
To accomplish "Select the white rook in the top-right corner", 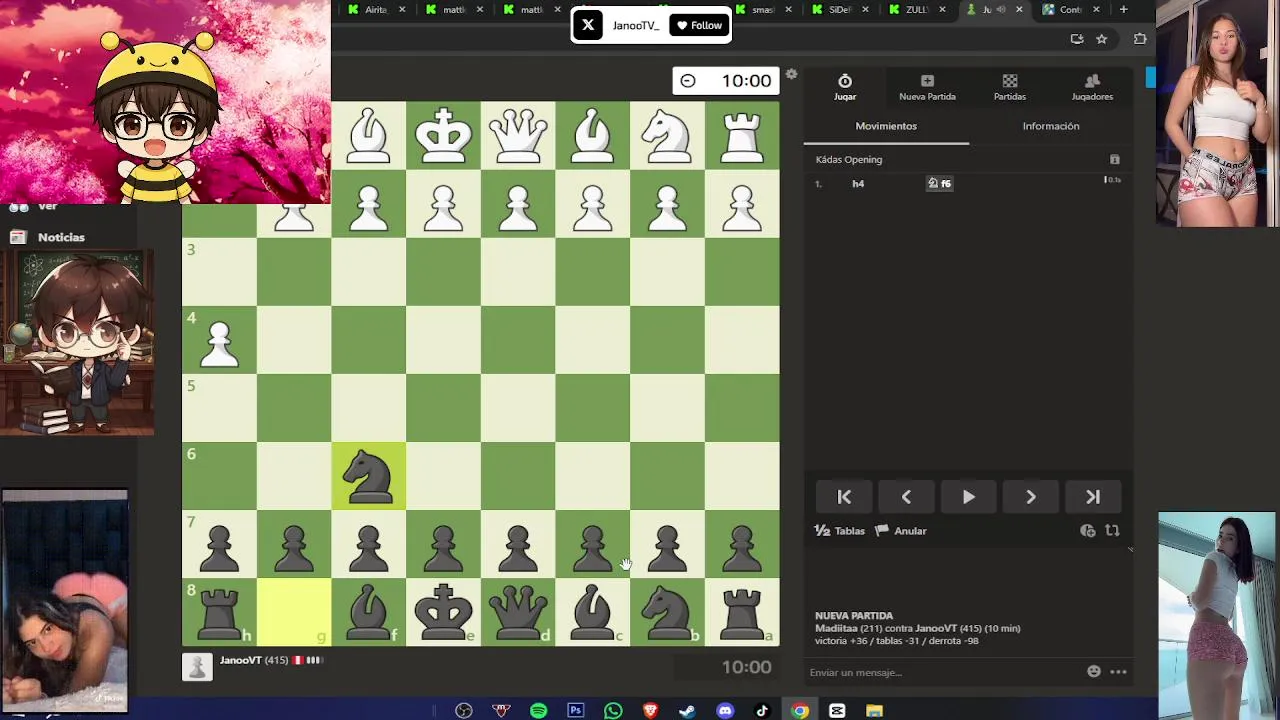I will 742,135.
